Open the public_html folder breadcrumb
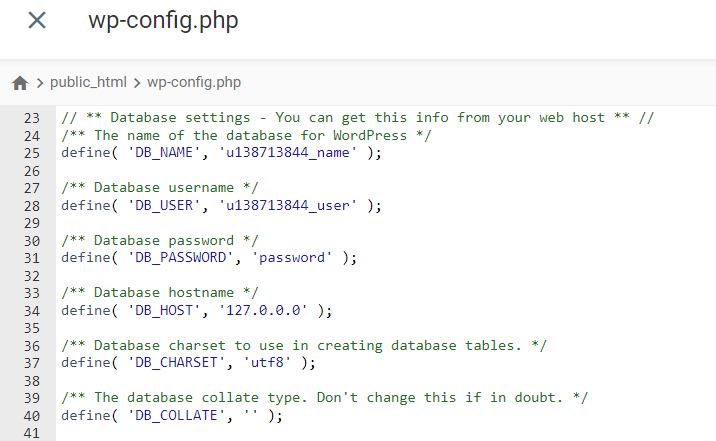Image resolution: width=716 pixels, height=441 pixels. point(91,82)
